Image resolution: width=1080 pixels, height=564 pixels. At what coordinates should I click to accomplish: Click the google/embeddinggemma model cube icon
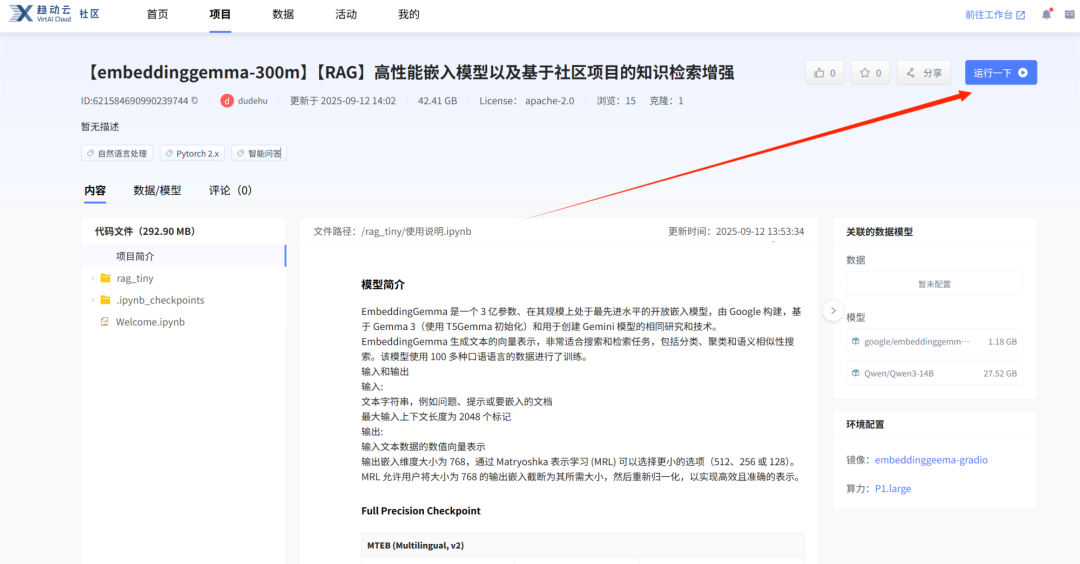(855, 342)
